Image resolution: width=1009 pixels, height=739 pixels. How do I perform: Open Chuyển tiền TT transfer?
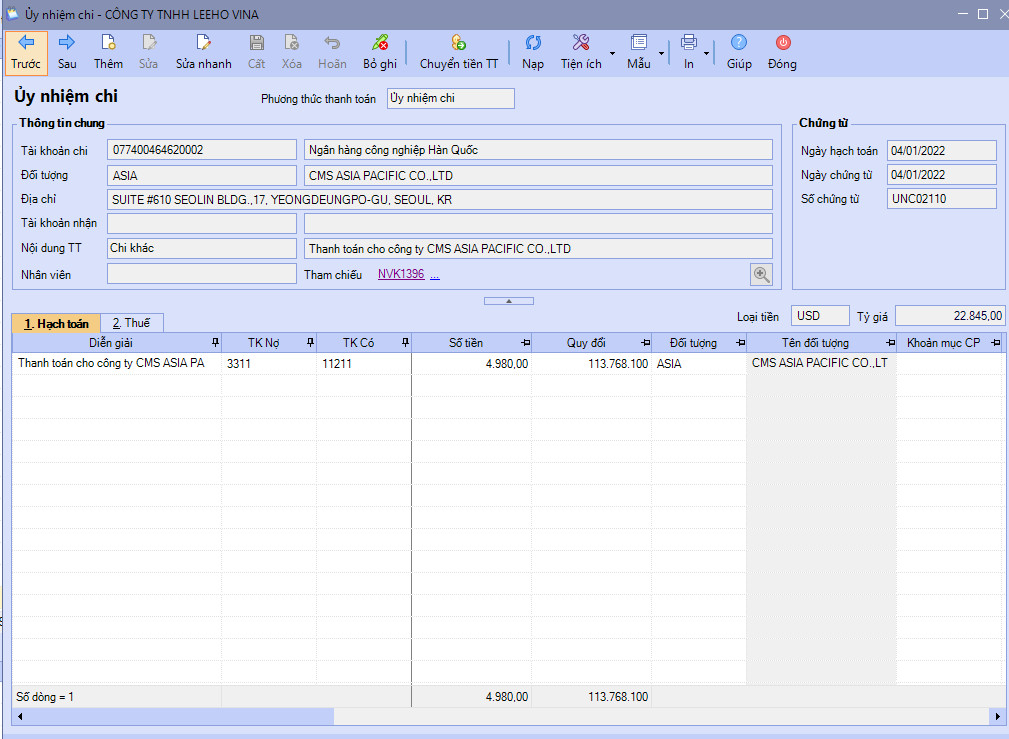click(x=459, y=53)
